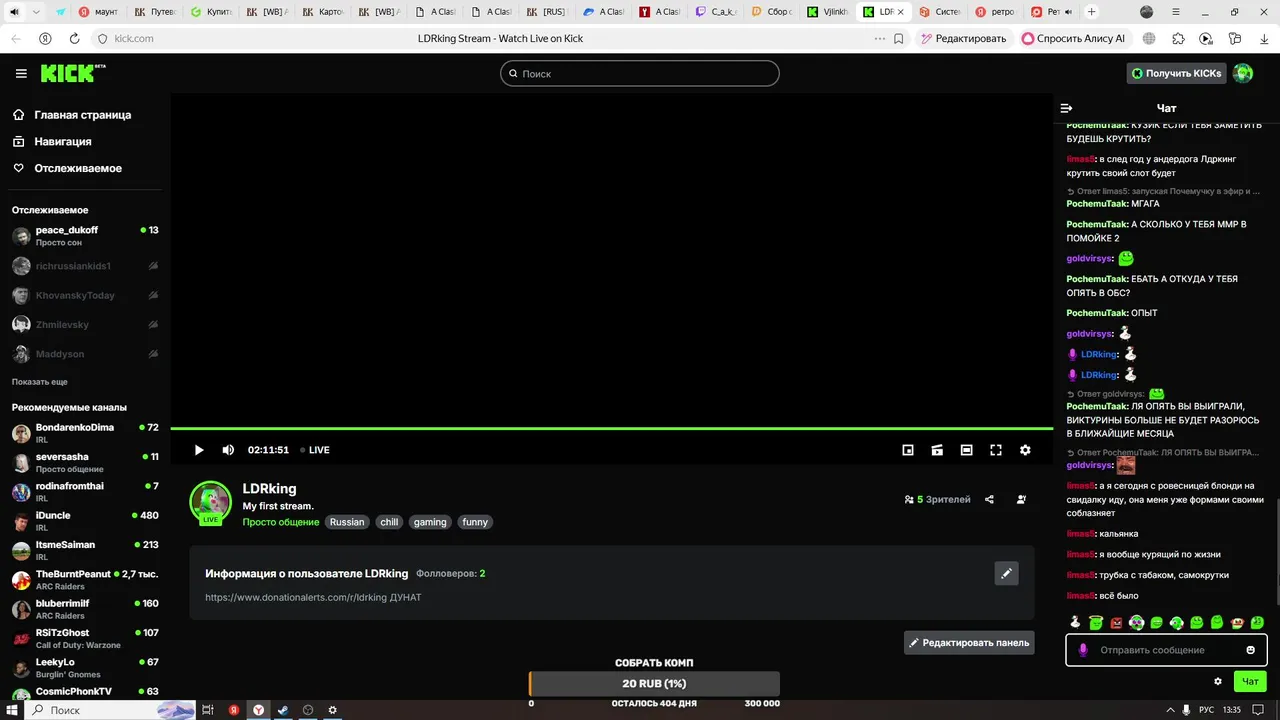Click the Отправить сообщение input
Viewport: 1280px width, 720px height.
tap(1165, 650)
